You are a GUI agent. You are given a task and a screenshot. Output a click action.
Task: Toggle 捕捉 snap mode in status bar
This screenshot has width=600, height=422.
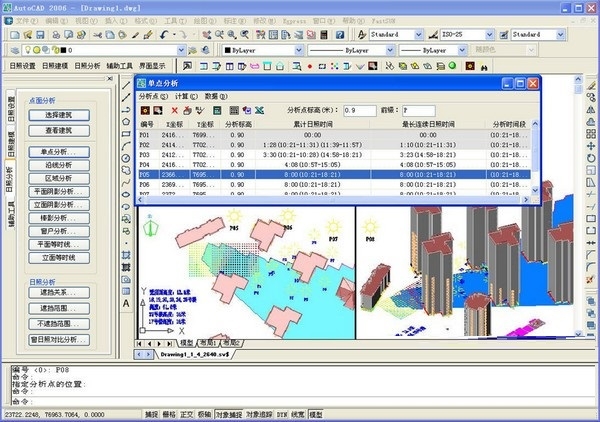[152, 414]
